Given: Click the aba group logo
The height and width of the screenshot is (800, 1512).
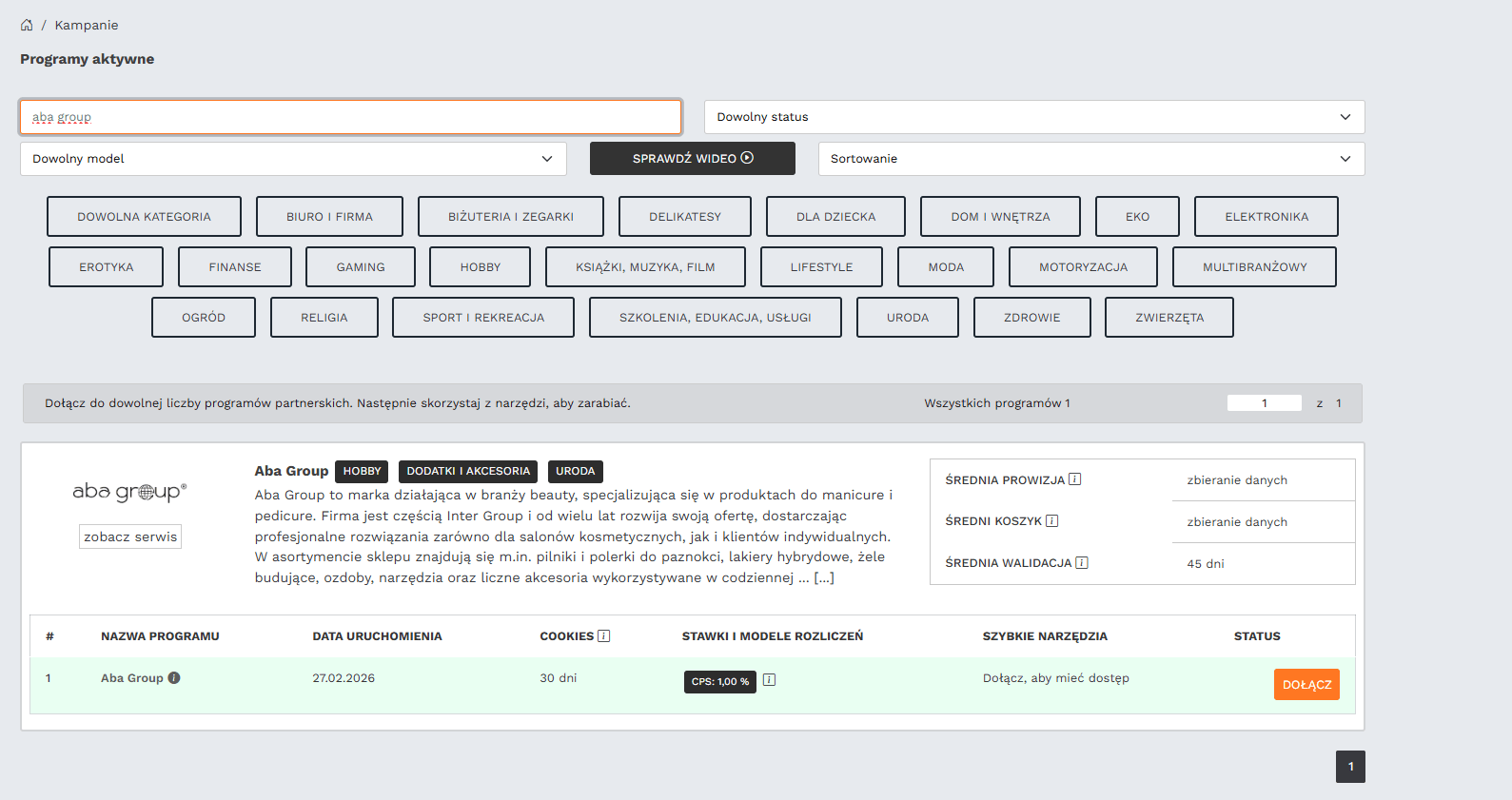Looking at the screenshot, I should 129,492.
